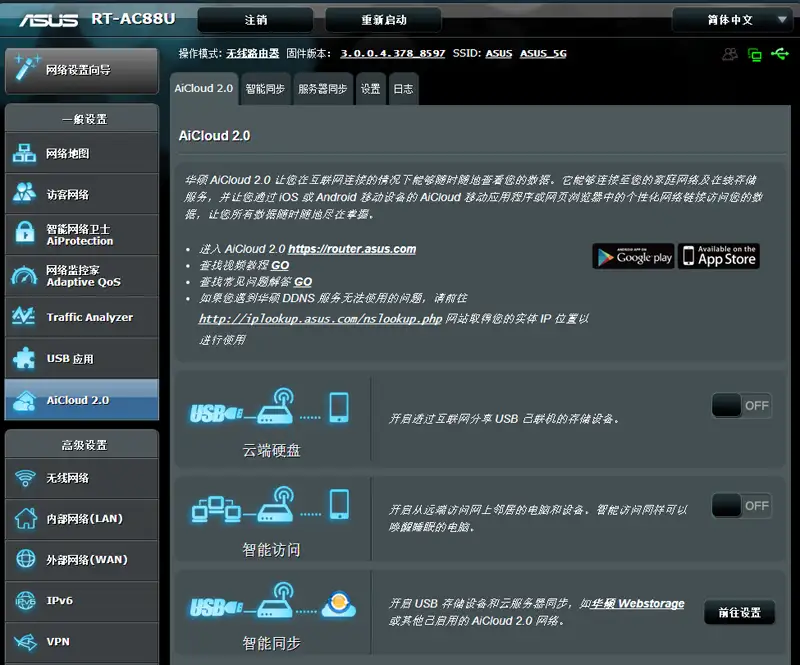Select 外部网络(WAN) menu label
This screenshot has width=800, height=665.
pyautogui.click(x=87, y=560)
